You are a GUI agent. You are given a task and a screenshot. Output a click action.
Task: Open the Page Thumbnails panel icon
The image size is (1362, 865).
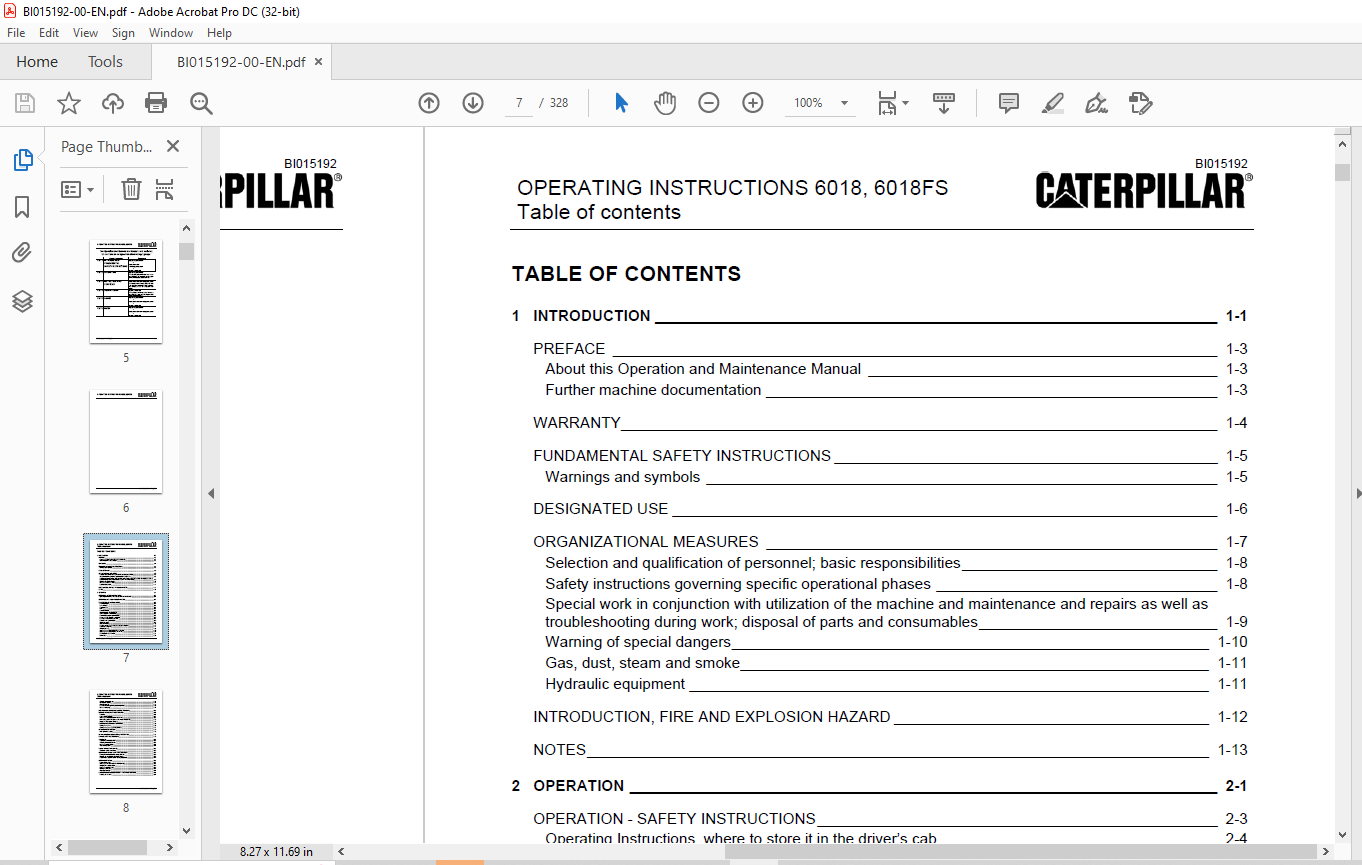[22, 160]
